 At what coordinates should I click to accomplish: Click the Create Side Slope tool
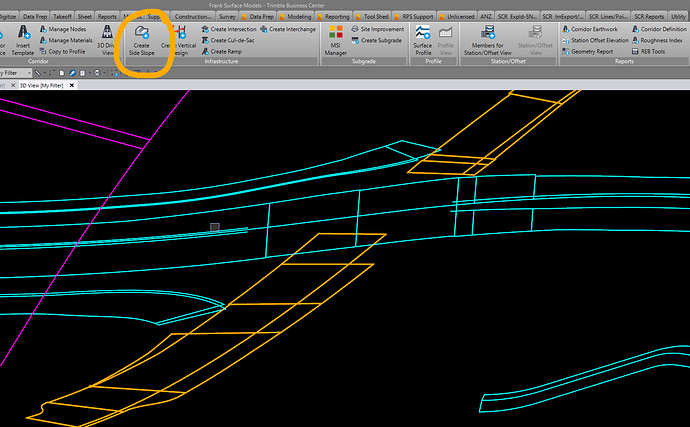[x=142, y=40]
